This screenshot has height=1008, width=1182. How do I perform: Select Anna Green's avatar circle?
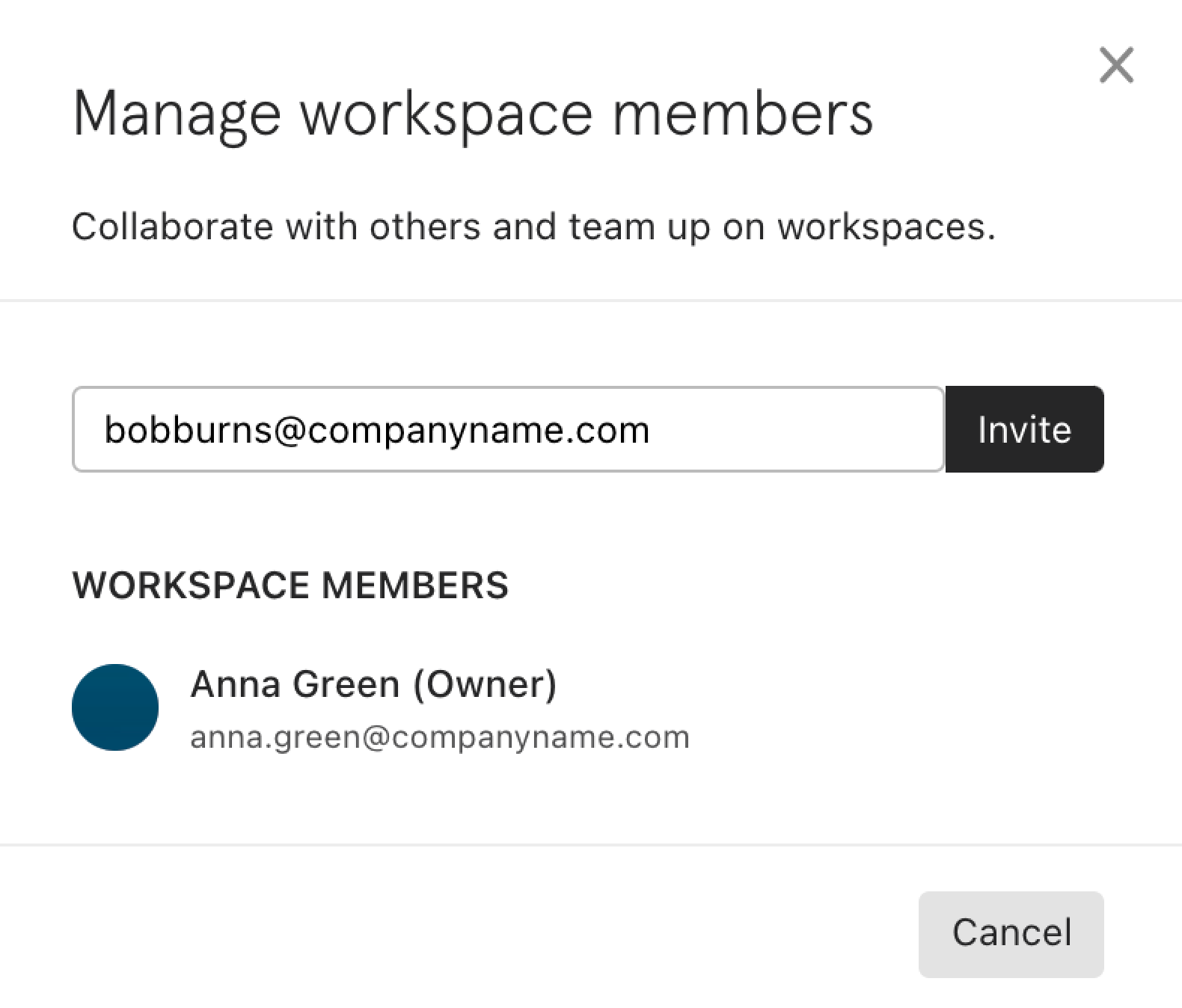115,707
